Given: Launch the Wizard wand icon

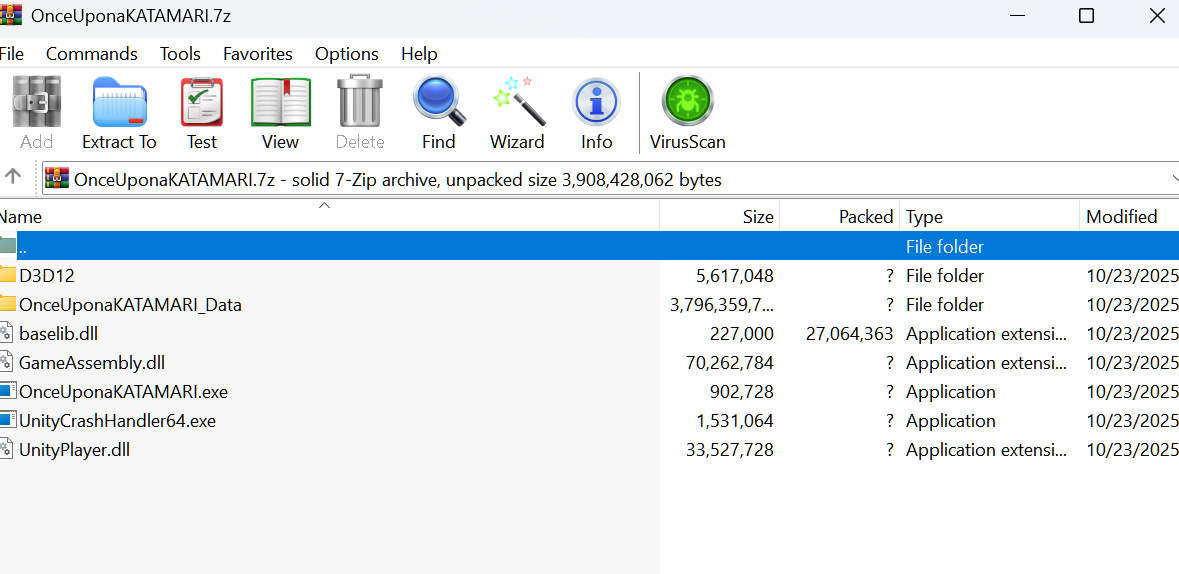Looking at the screenshot, I should 519,101.
